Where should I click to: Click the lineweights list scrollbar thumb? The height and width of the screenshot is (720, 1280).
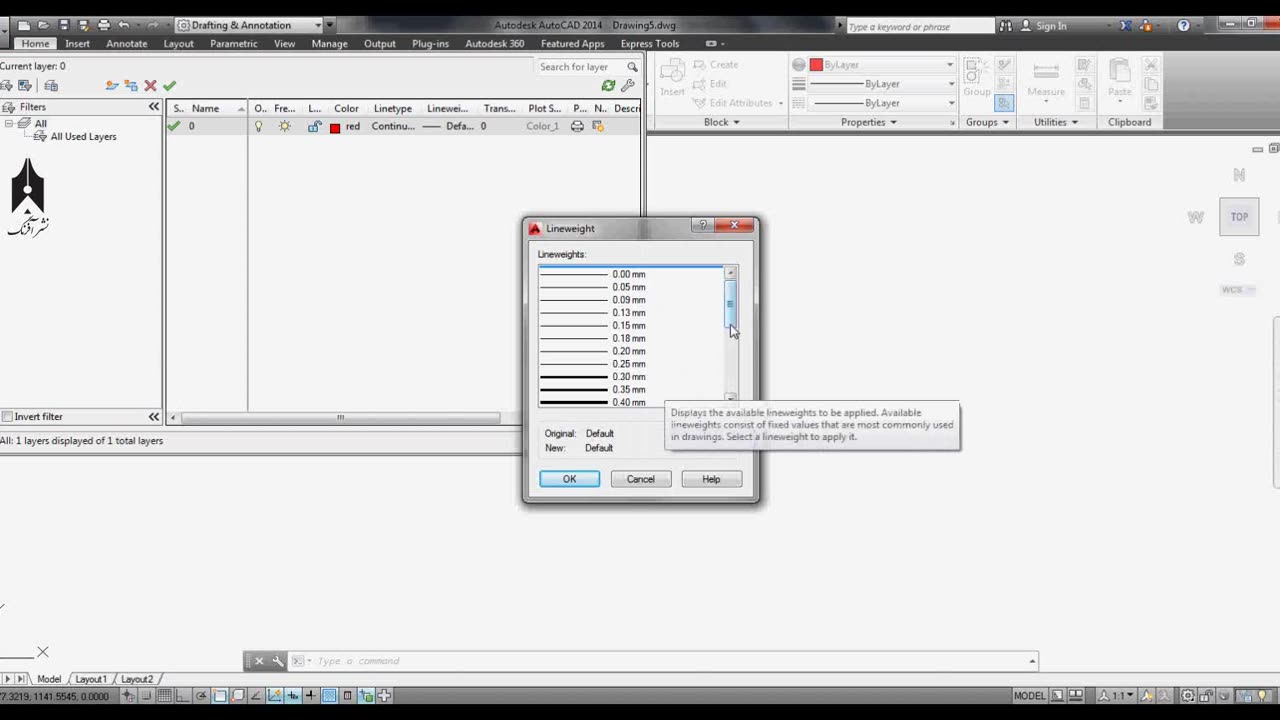pyautogui.click(x=731, y=304)
